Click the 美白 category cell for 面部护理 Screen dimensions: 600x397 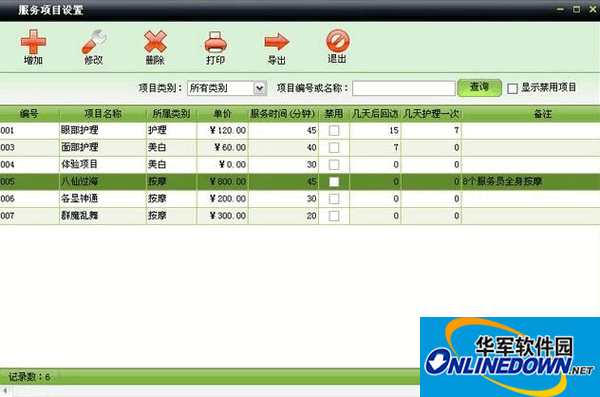(x=171, y=147)
